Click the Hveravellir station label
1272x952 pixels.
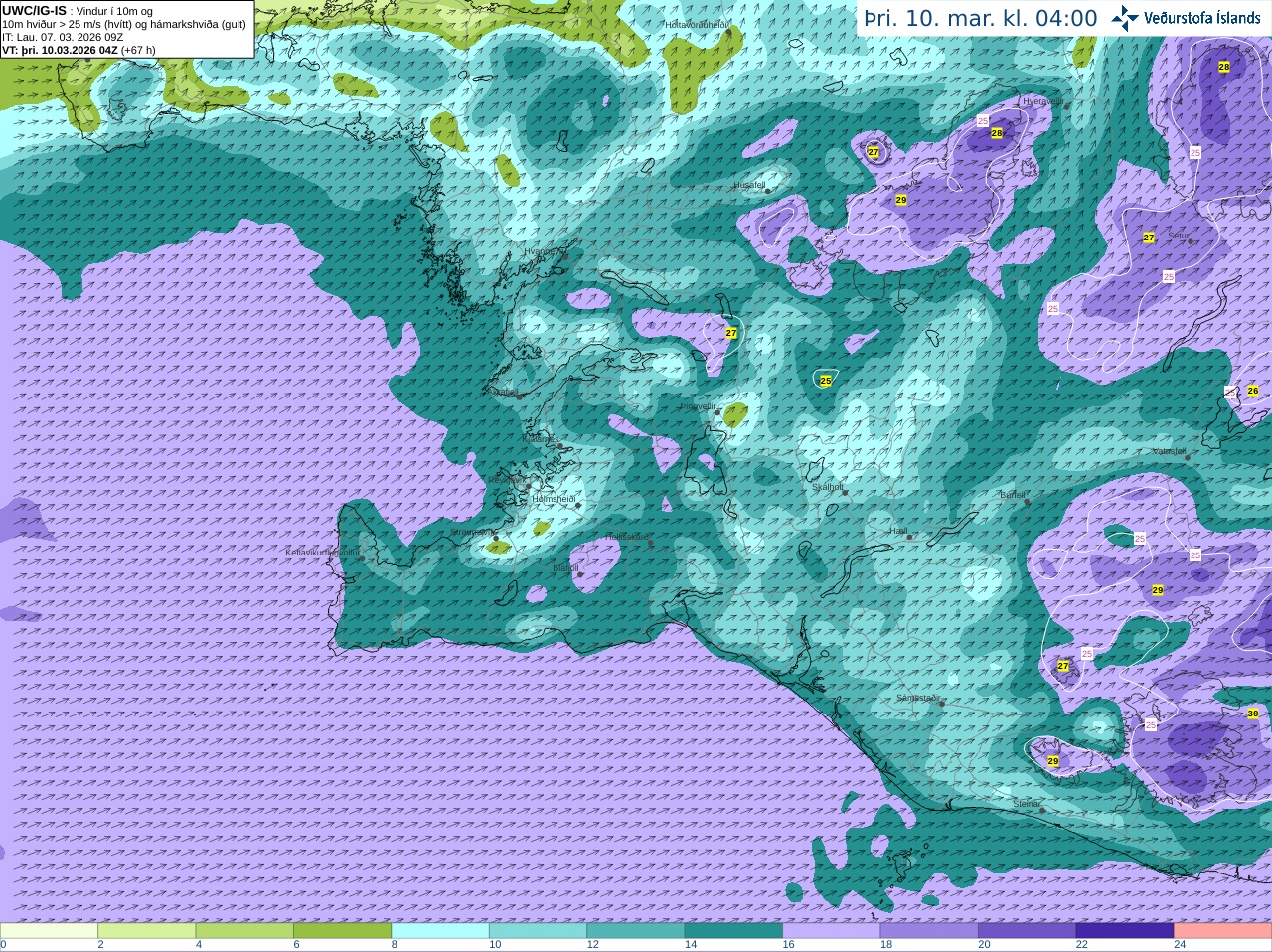[1042, 101]
